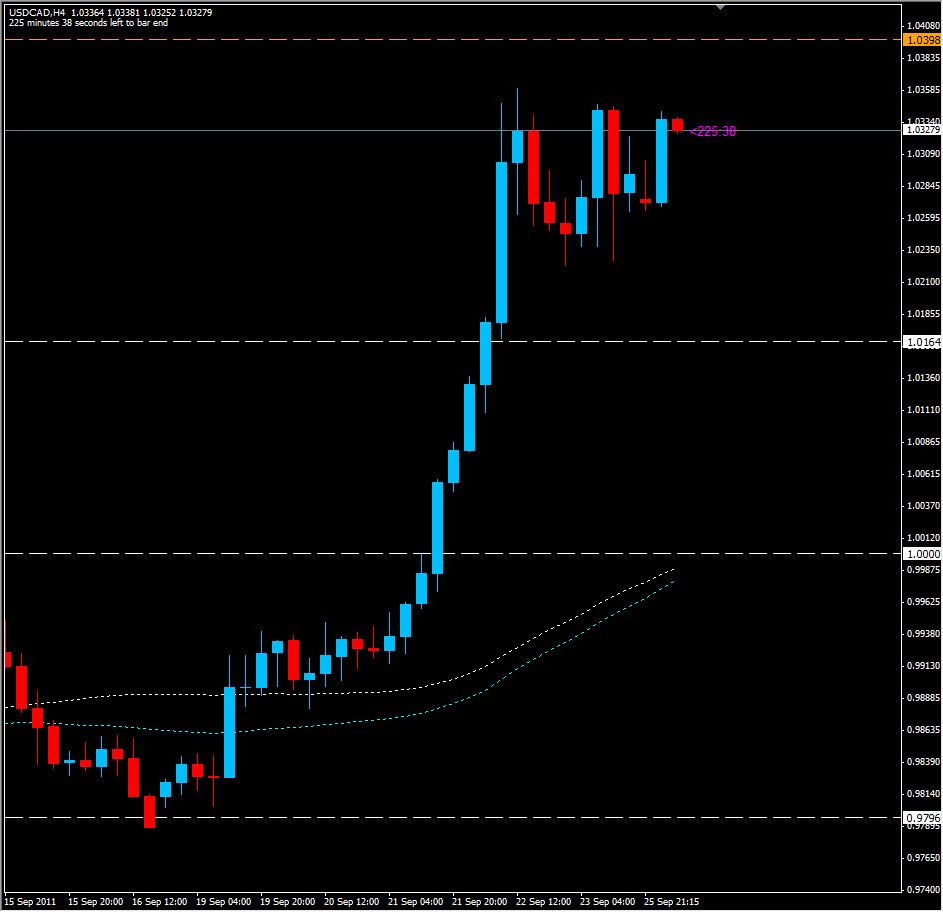
Task: Open the bottom time scale axis
Action: coord(450,899)
